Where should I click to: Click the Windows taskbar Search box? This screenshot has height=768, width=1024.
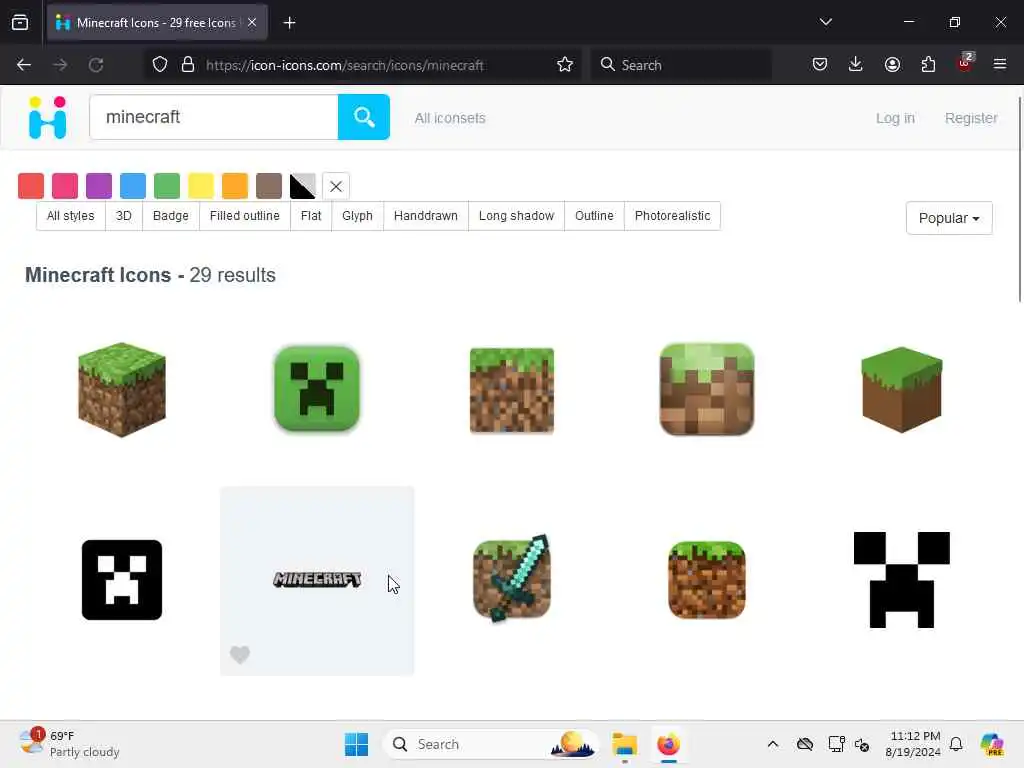click(x=491, y=744)
